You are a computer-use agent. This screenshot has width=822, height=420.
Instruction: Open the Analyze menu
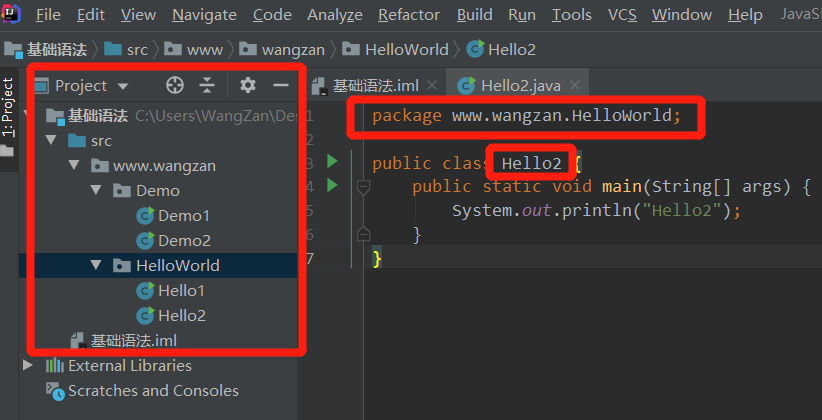tap(334, 15)
